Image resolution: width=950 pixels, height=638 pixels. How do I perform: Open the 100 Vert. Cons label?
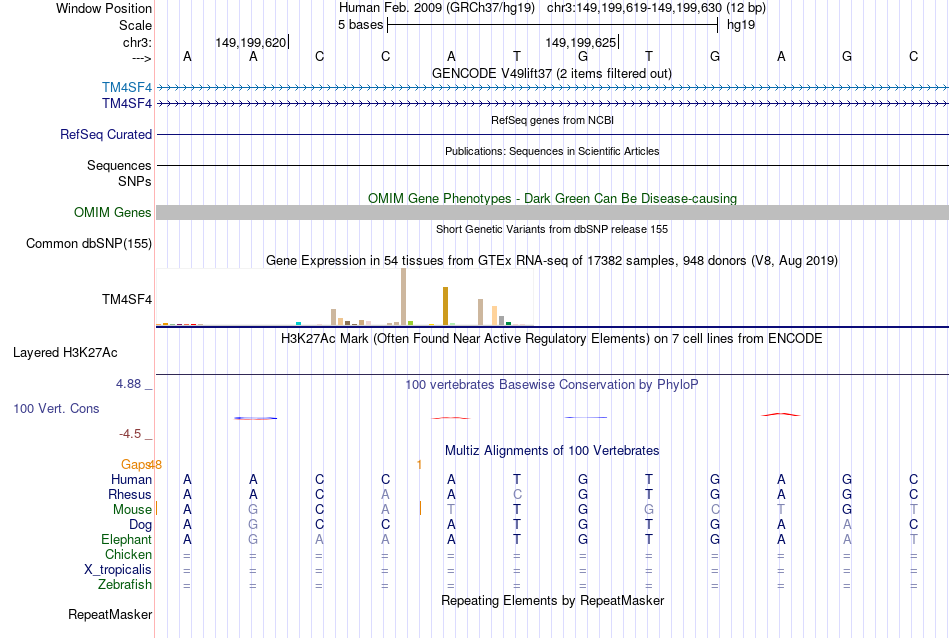coord(56,408)
